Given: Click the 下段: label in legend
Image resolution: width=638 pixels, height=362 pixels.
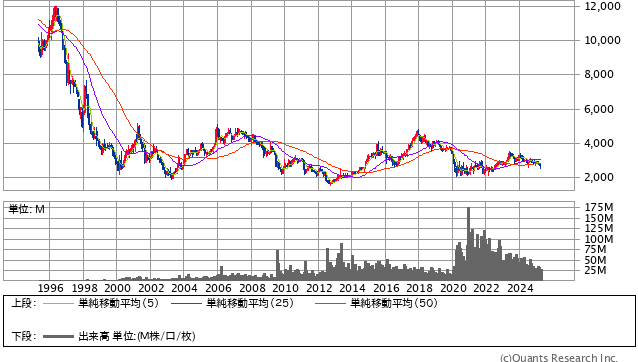Looking at the screenshot, I should click(x=24, y=336).
